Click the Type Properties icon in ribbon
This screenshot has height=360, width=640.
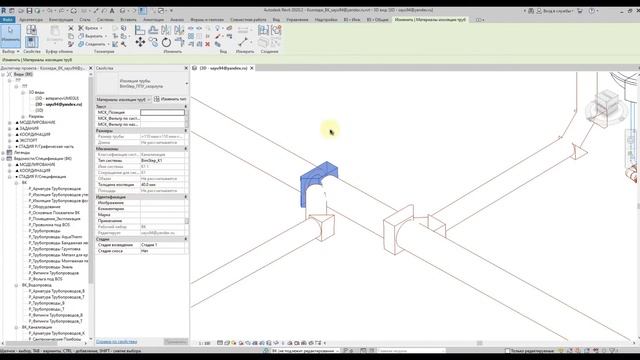[x=31, y=29]
